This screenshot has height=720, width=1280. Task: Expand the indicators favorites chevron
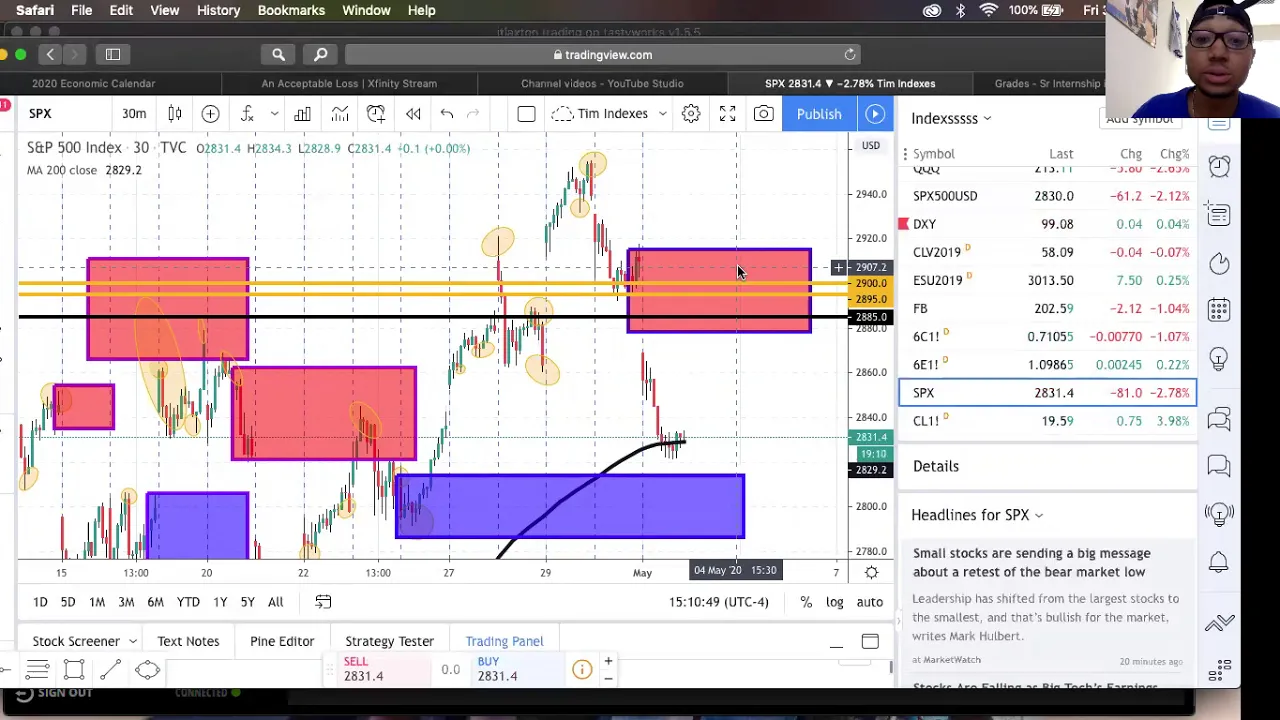point(273,114)
